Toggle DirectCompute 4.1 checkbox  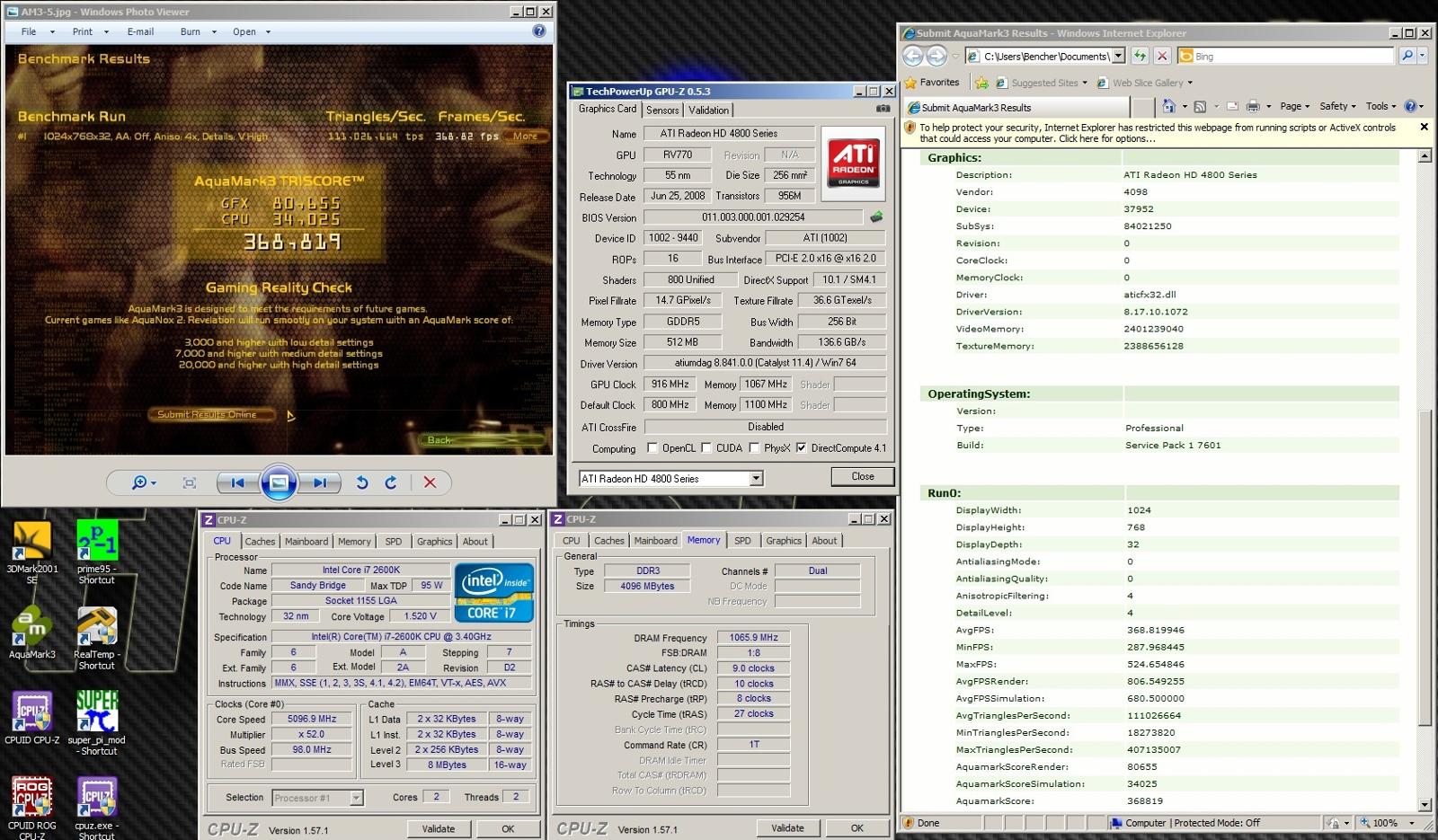[x=801, y=447]
